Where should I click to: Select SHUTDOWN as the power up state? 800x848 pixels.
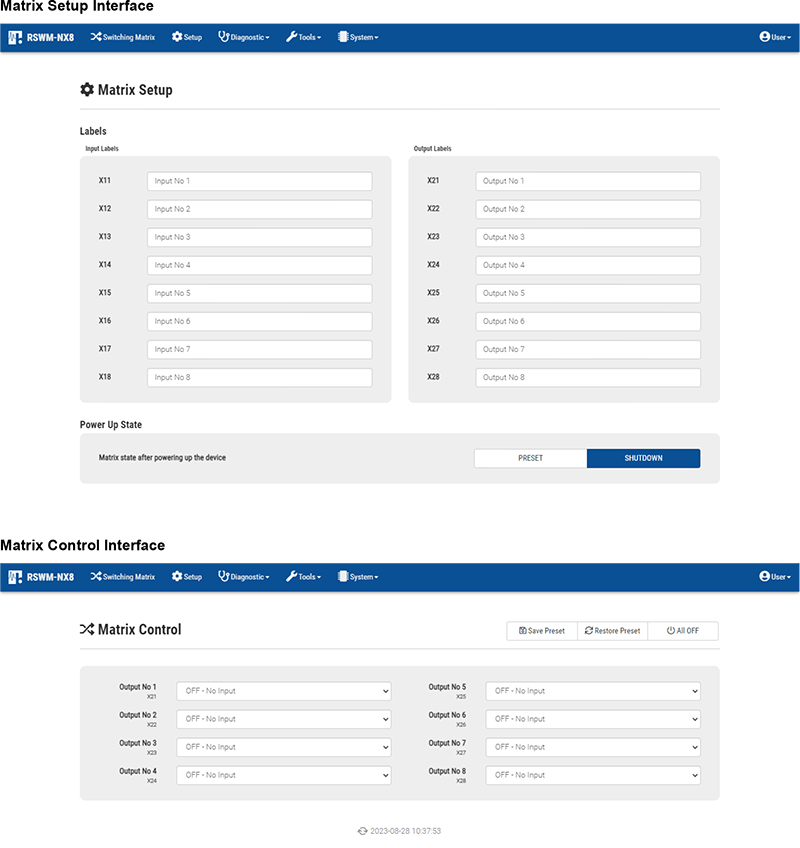[x=643, y=458]
